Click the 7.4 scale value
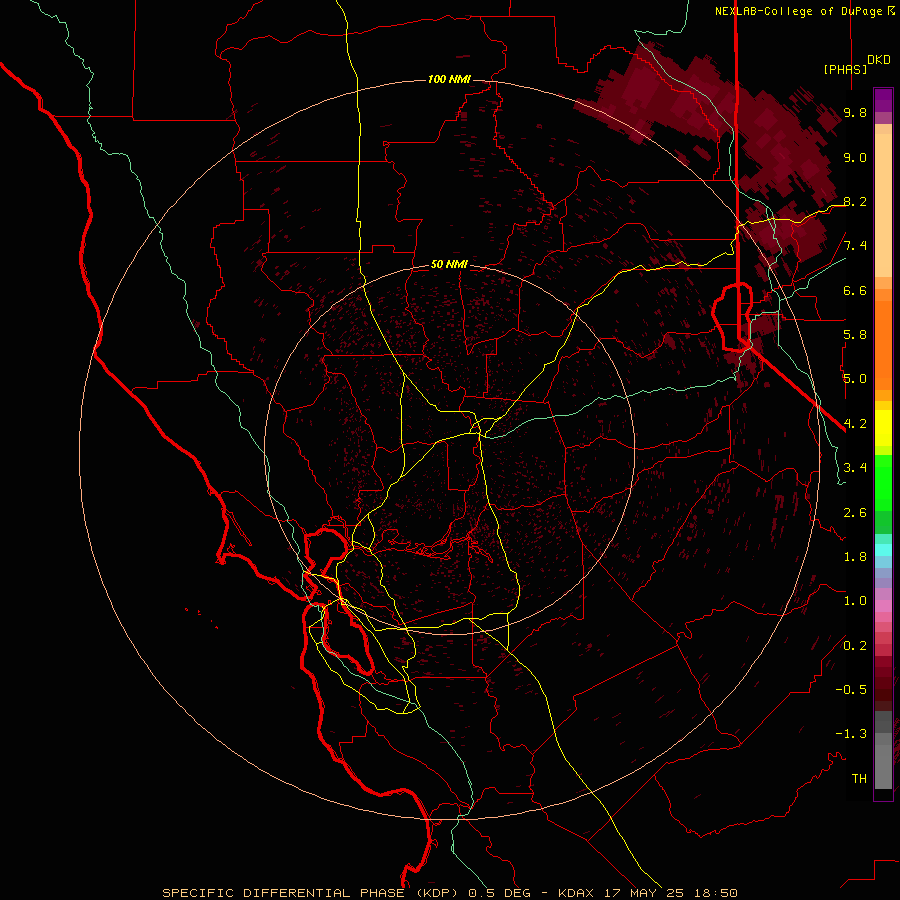Image resolution: width=900 pixels, height=900 pixels. pyautogui.click(x=855, y=246)
